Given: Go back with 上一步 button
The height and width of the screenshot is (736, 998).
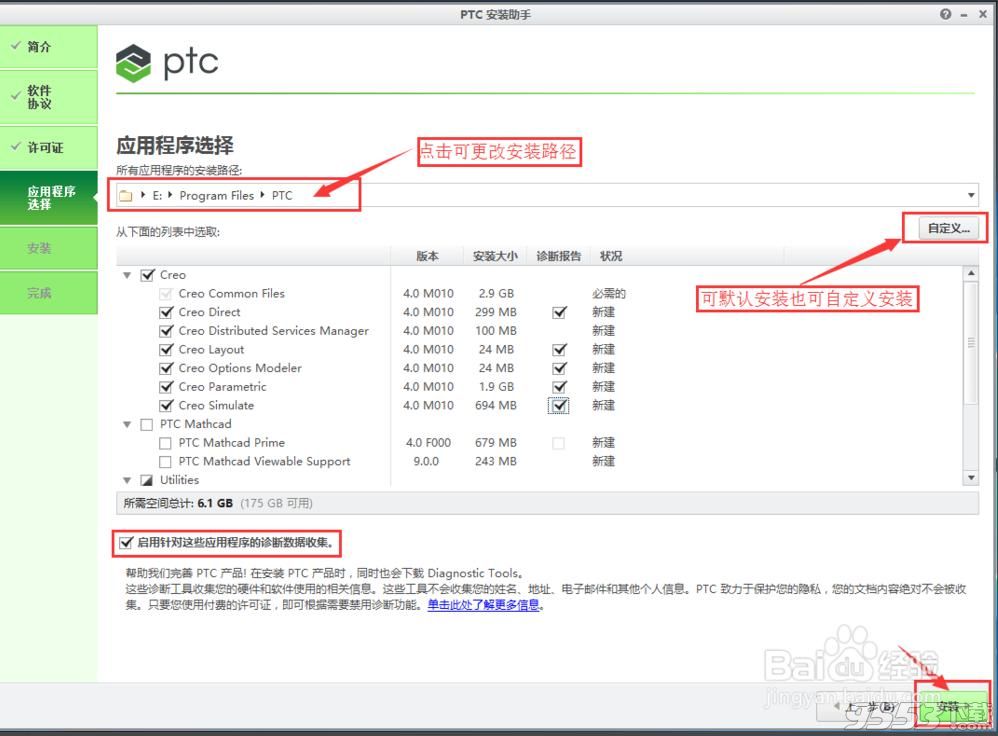Looking at the screenshot, I should pyautogui.click(x=866, y=707).
